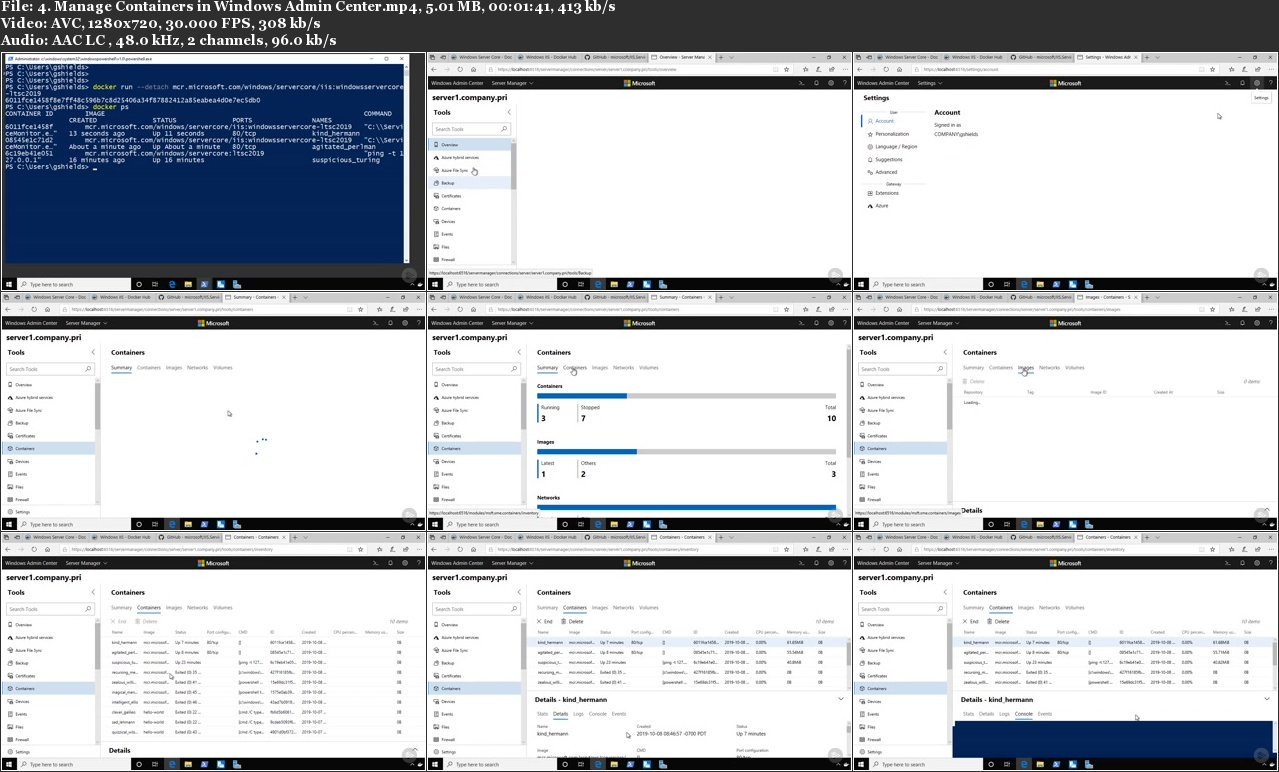This screenshot has width=1279, height=772.
Task: Click End button in the Details-tab frame
Action: tap(545, 621)
